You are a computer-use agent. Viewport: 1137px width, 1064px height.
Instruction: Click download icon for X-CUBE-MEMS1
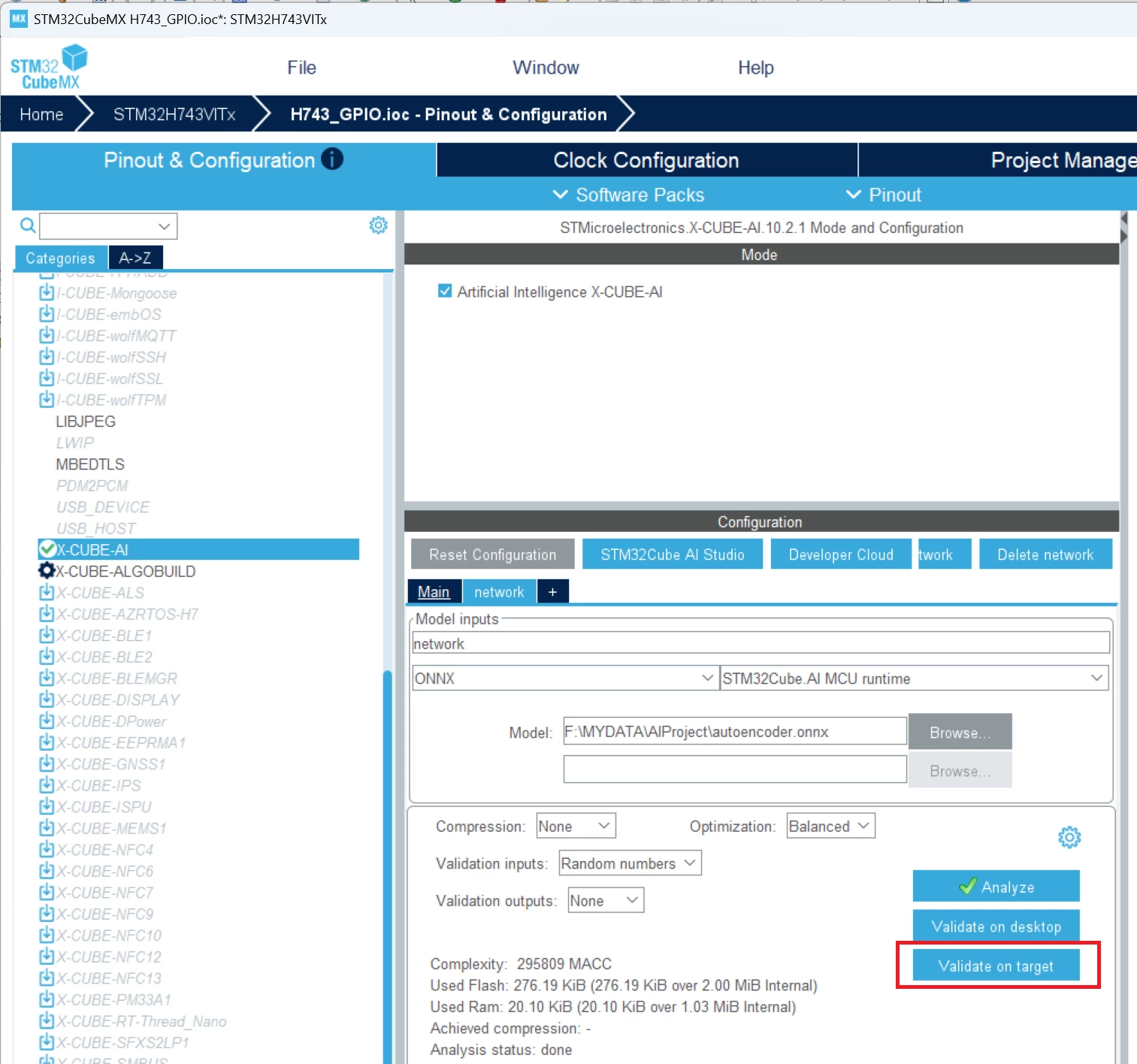coord(47,827)
